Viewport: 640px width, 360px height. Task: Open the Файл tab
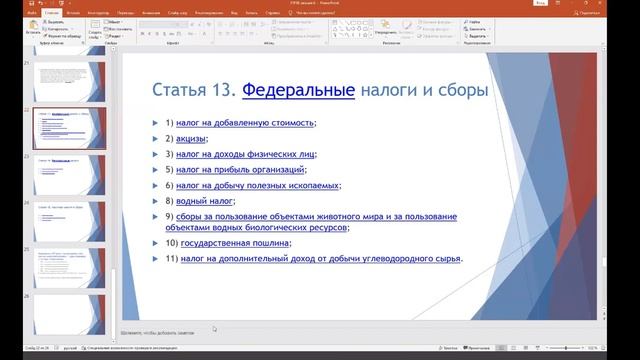(x=32, y=13)
